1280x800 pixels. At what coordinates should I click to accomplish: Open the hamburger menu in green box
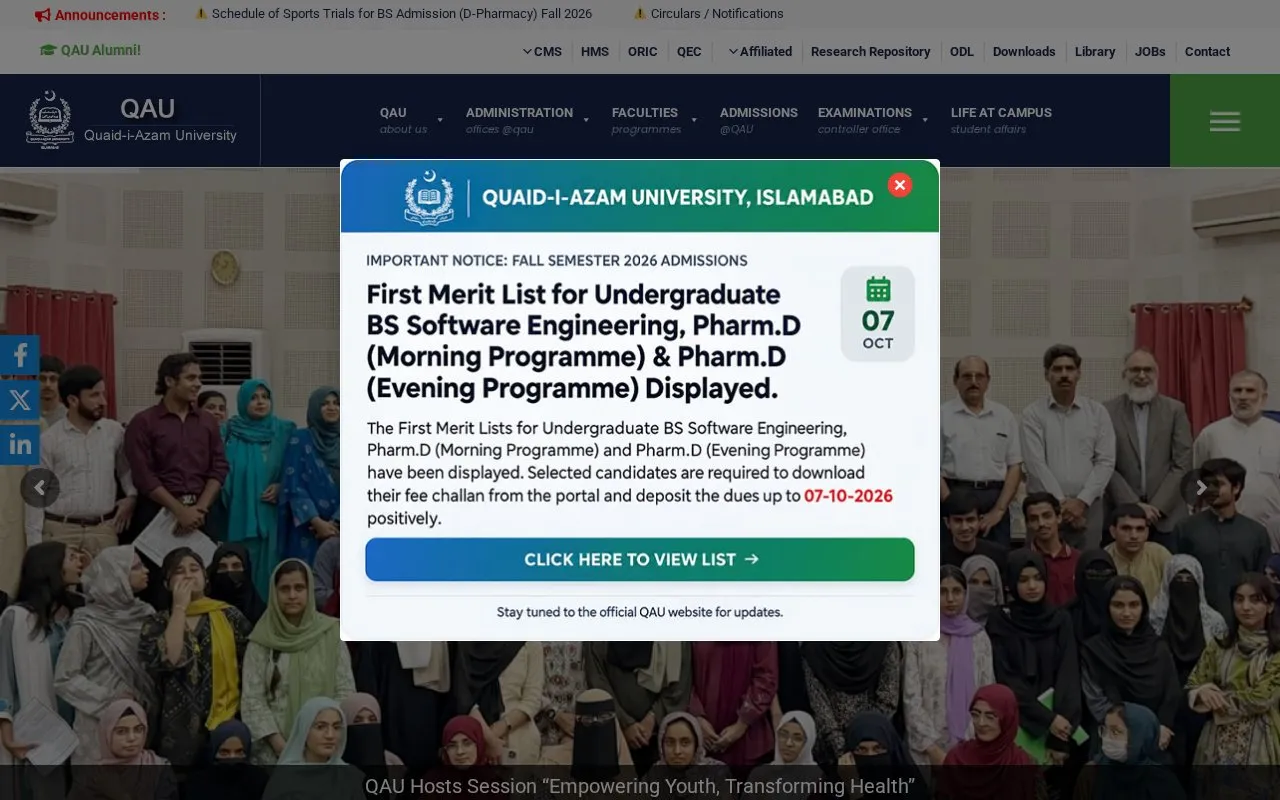pos(1225,121)
